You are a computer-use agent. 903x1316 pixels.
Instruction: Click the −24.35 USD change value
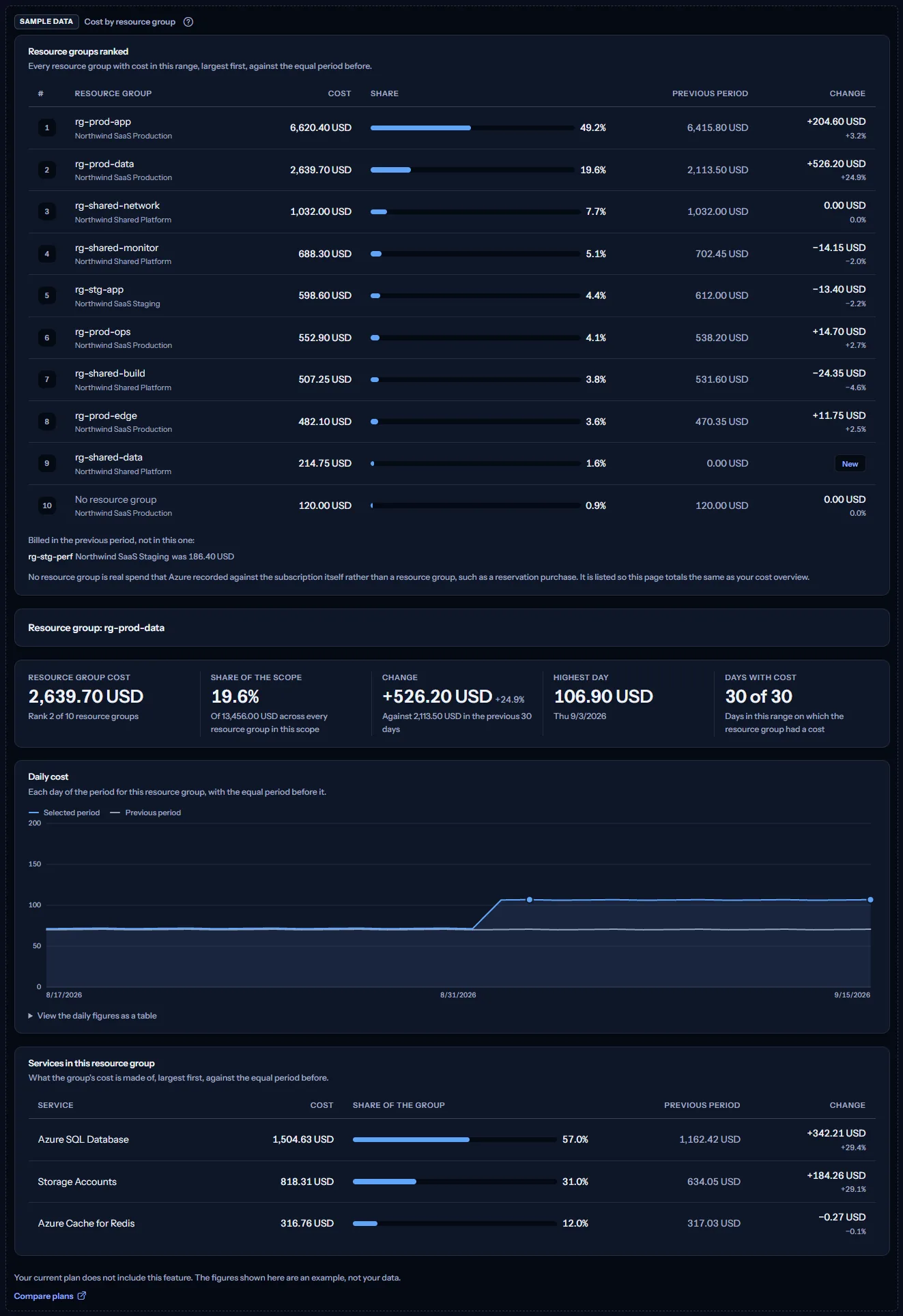click(x=839, y=373)
